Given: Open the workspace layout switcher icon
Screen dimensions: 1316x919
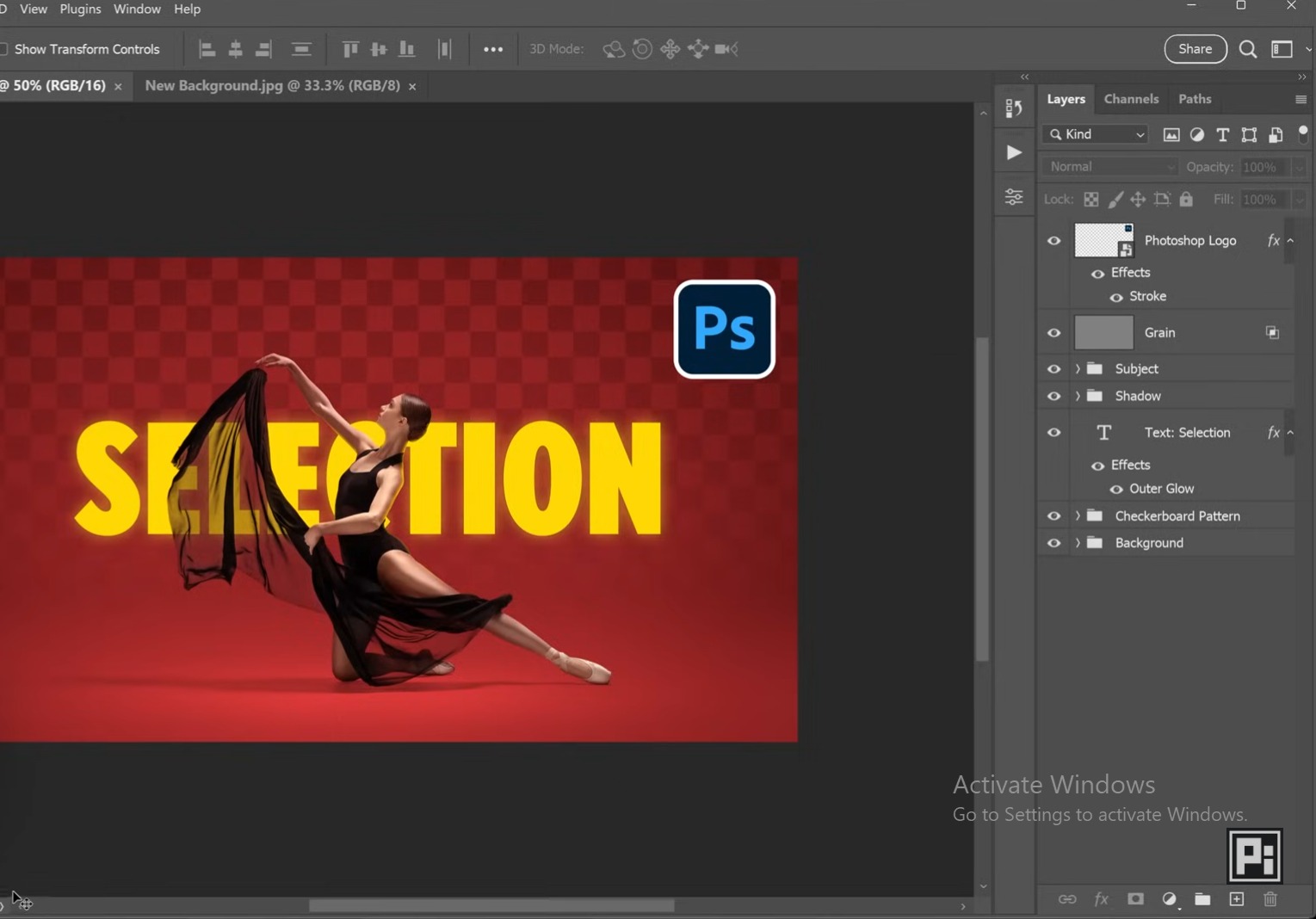Looking at the screenshot, I should tap(1282, 49).
